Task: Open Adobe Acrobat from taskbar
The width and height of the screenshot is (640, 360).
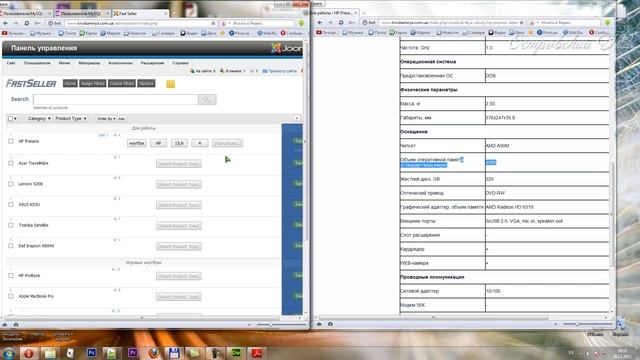Action: click(256, 353)
